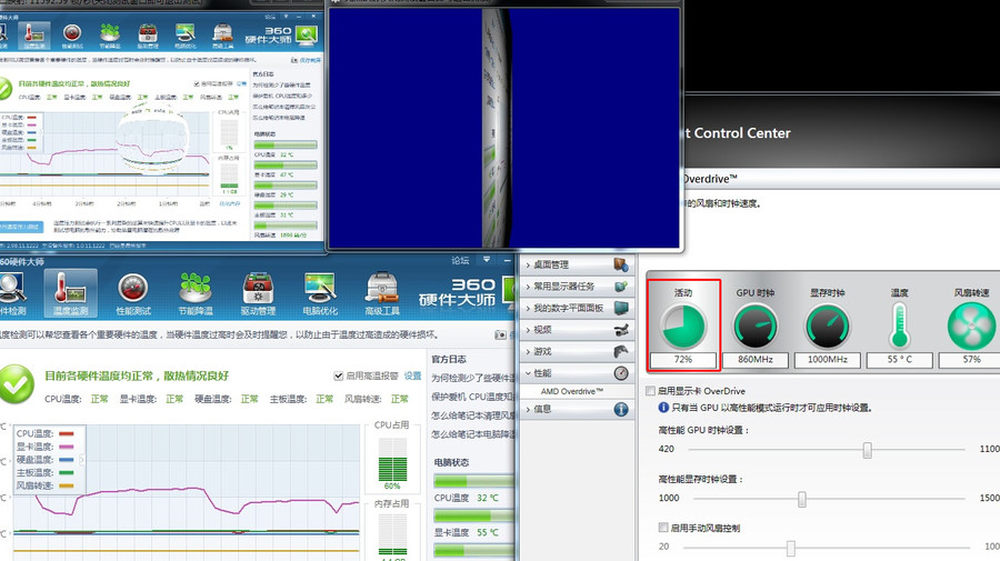Click the 常用显示器任务 row icon
Image resolution: width=1000 pixels, height=561 pixels.
click(x=621, y=286)
